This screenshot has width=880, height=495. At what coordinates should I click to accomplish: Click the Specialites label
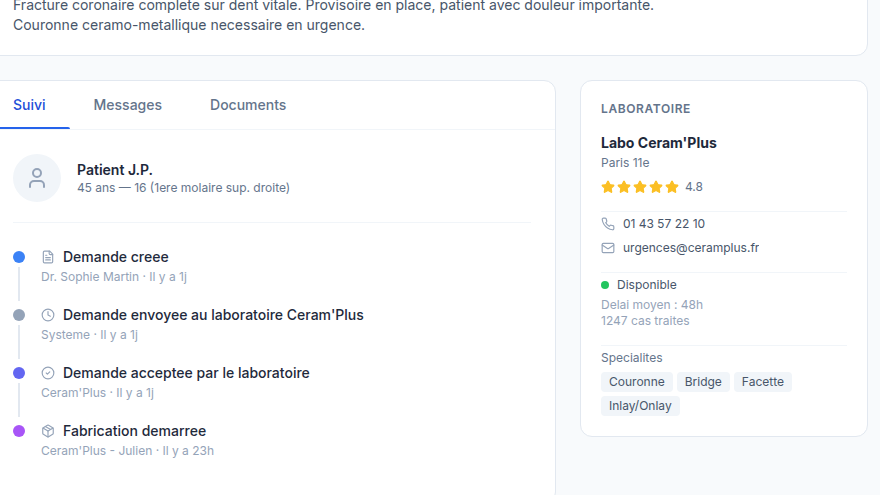point(631,358)
